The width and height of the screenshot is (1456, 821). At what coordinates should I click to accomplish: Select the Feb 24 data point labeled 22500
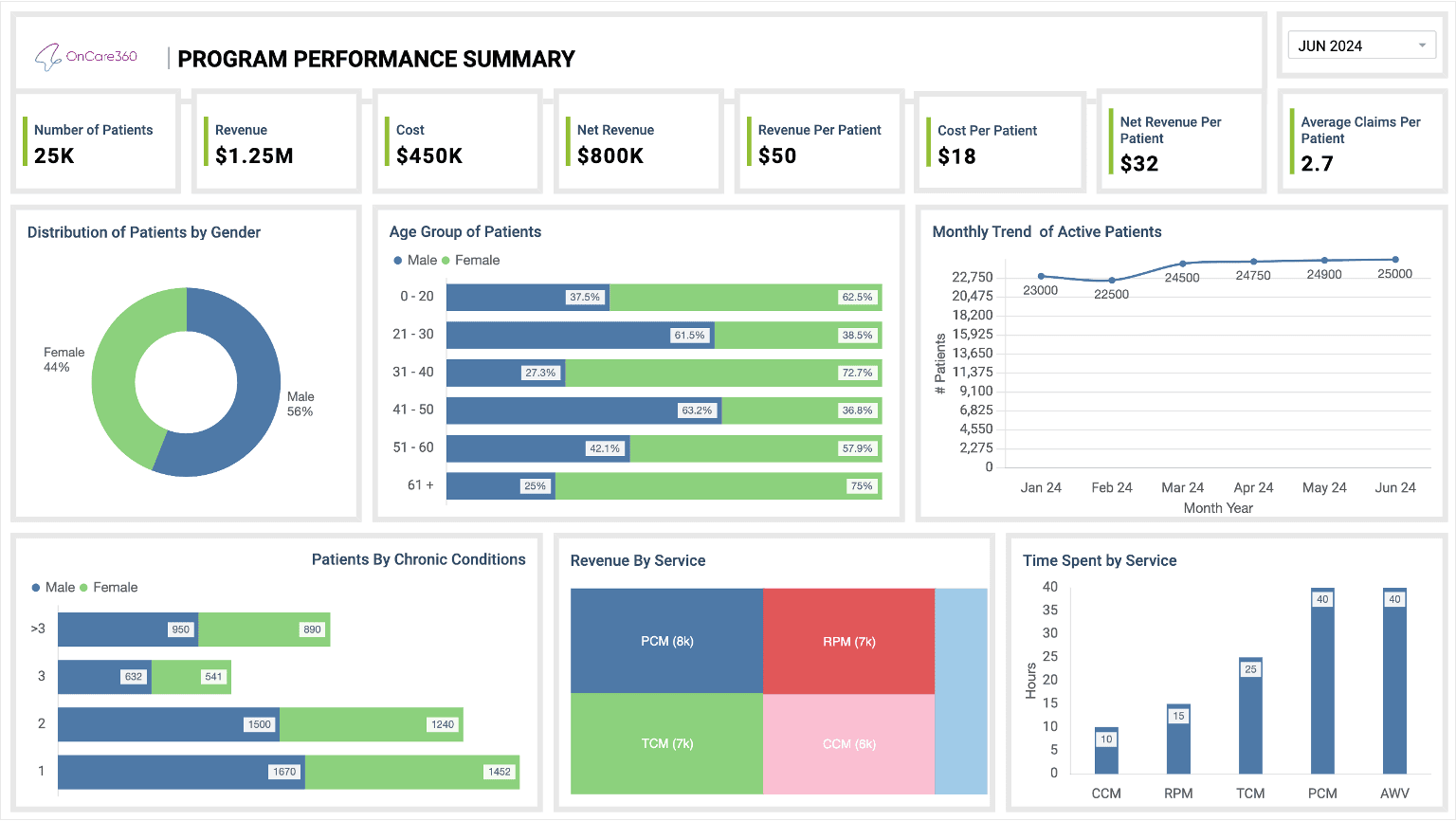[1112, 281]
